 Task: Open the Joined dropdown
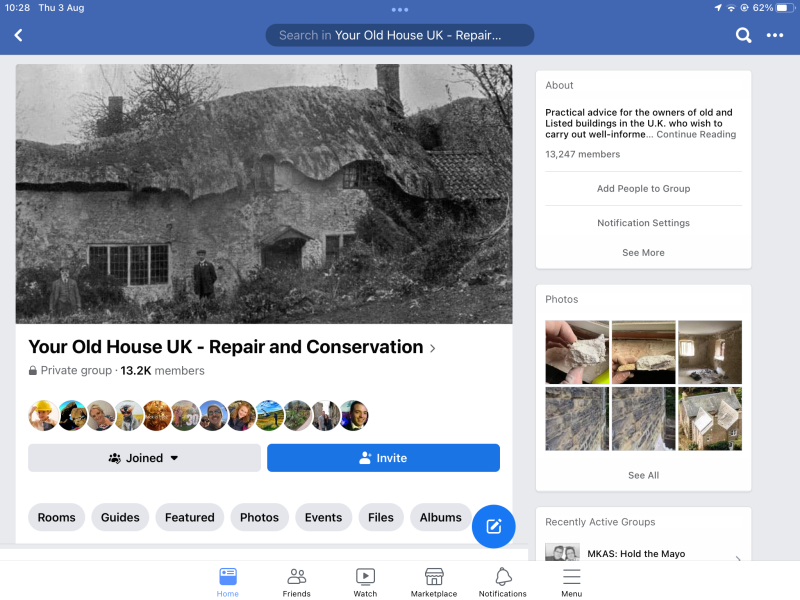click(144, 458)
